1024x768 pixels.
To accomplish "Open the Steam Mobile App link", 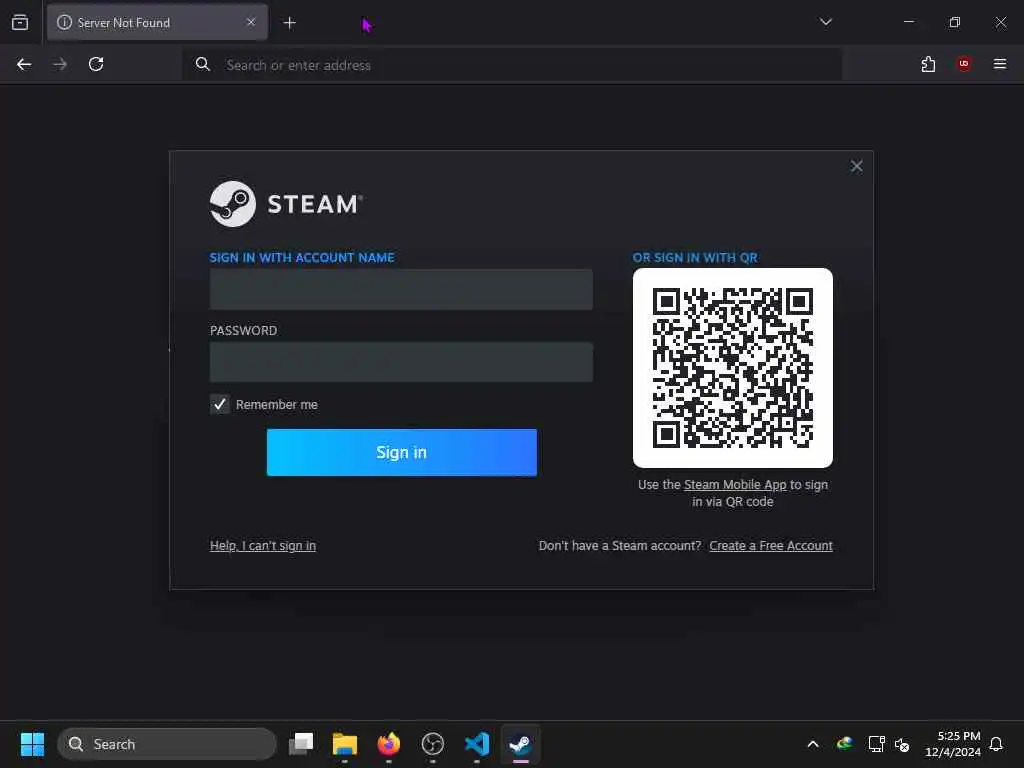I will coord(735,485).
